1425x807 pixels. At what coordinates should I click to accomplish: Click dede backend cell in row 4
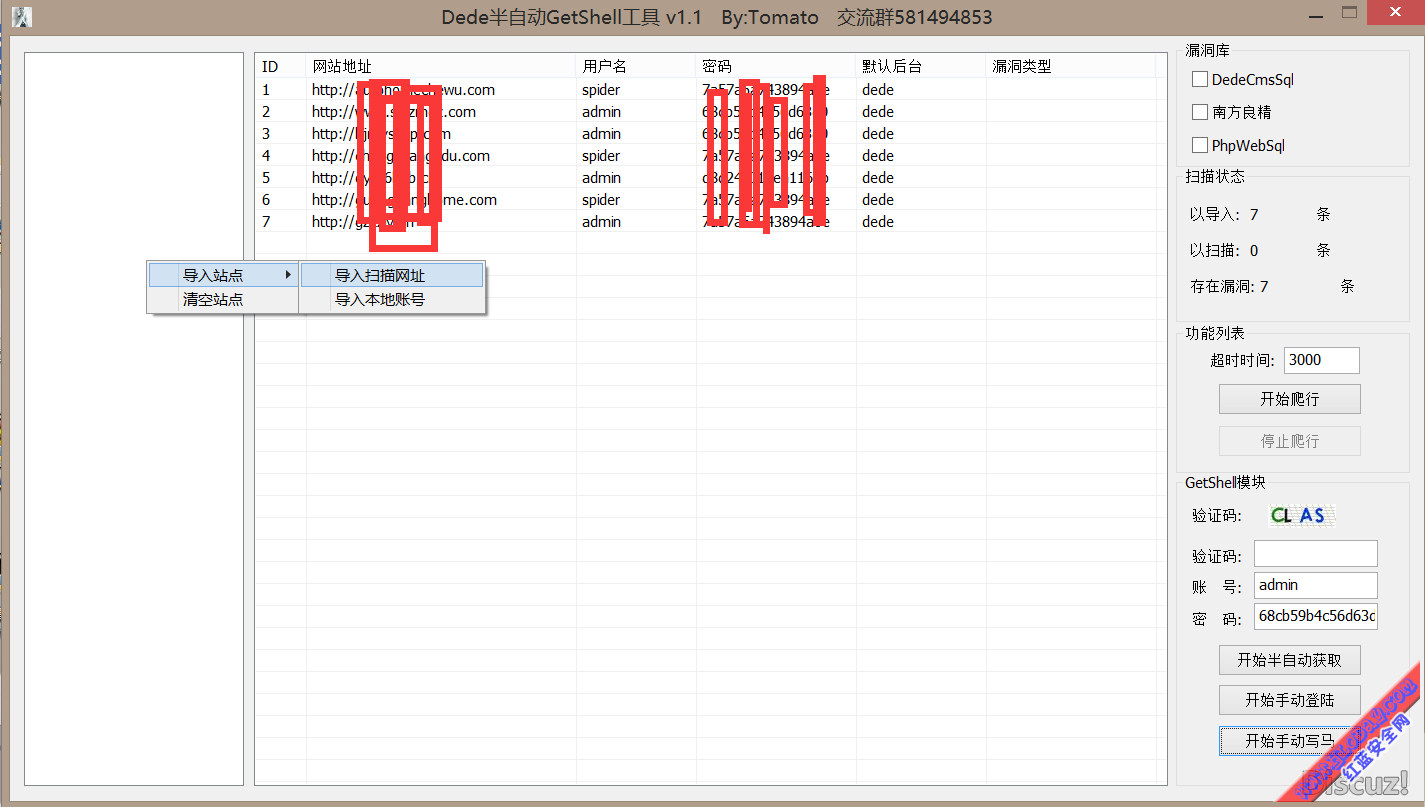878,156
